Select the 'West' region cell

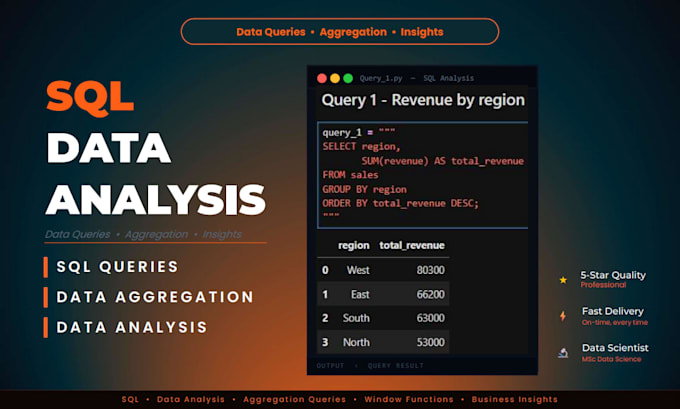point(358,270)
